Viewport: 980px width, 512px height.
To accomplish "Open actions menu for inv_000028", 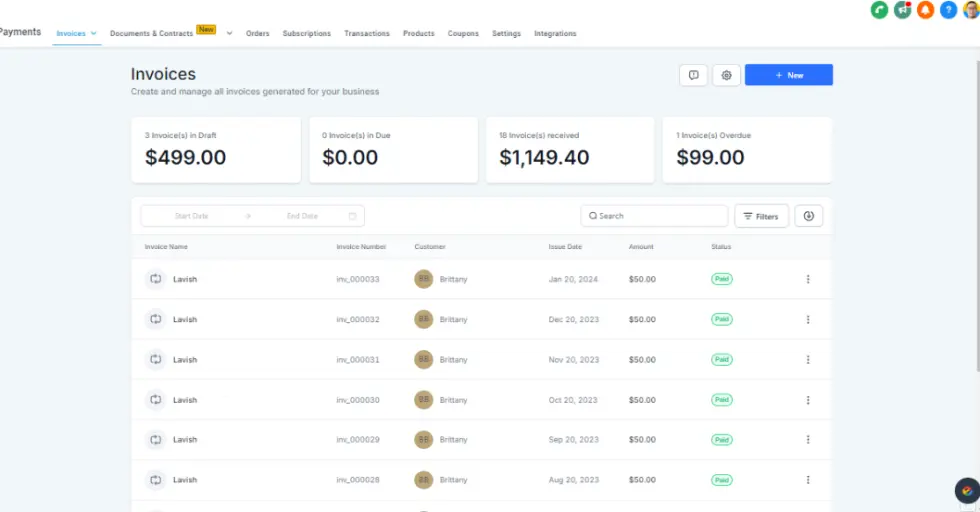I will click(x=808, y=479).
